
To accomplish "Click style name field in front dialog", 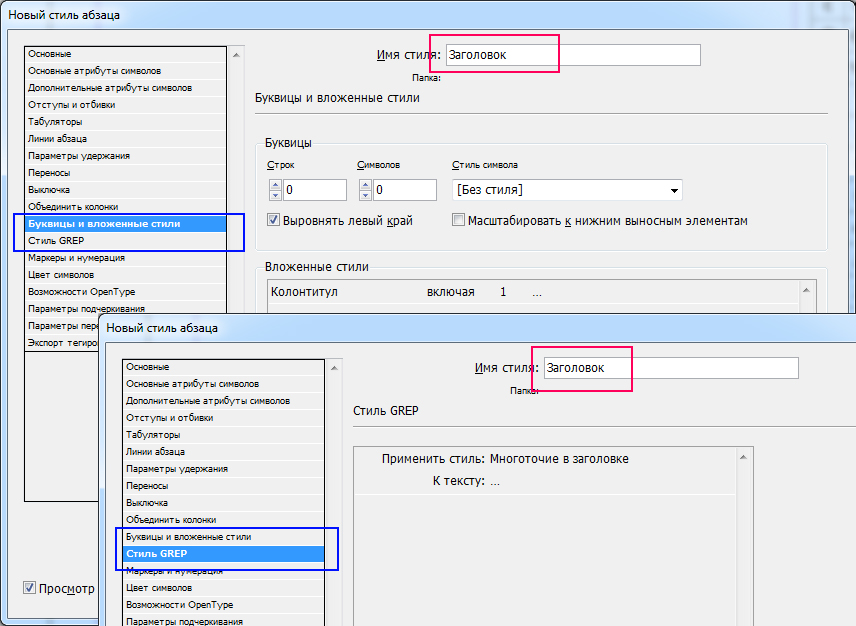I will pos(671,368).
